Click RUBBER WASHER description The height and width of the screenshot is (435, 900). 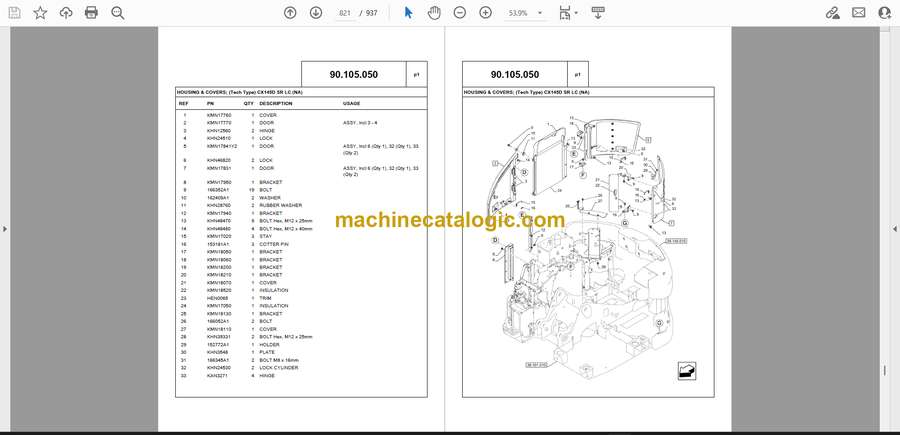[x=281, y=205]
